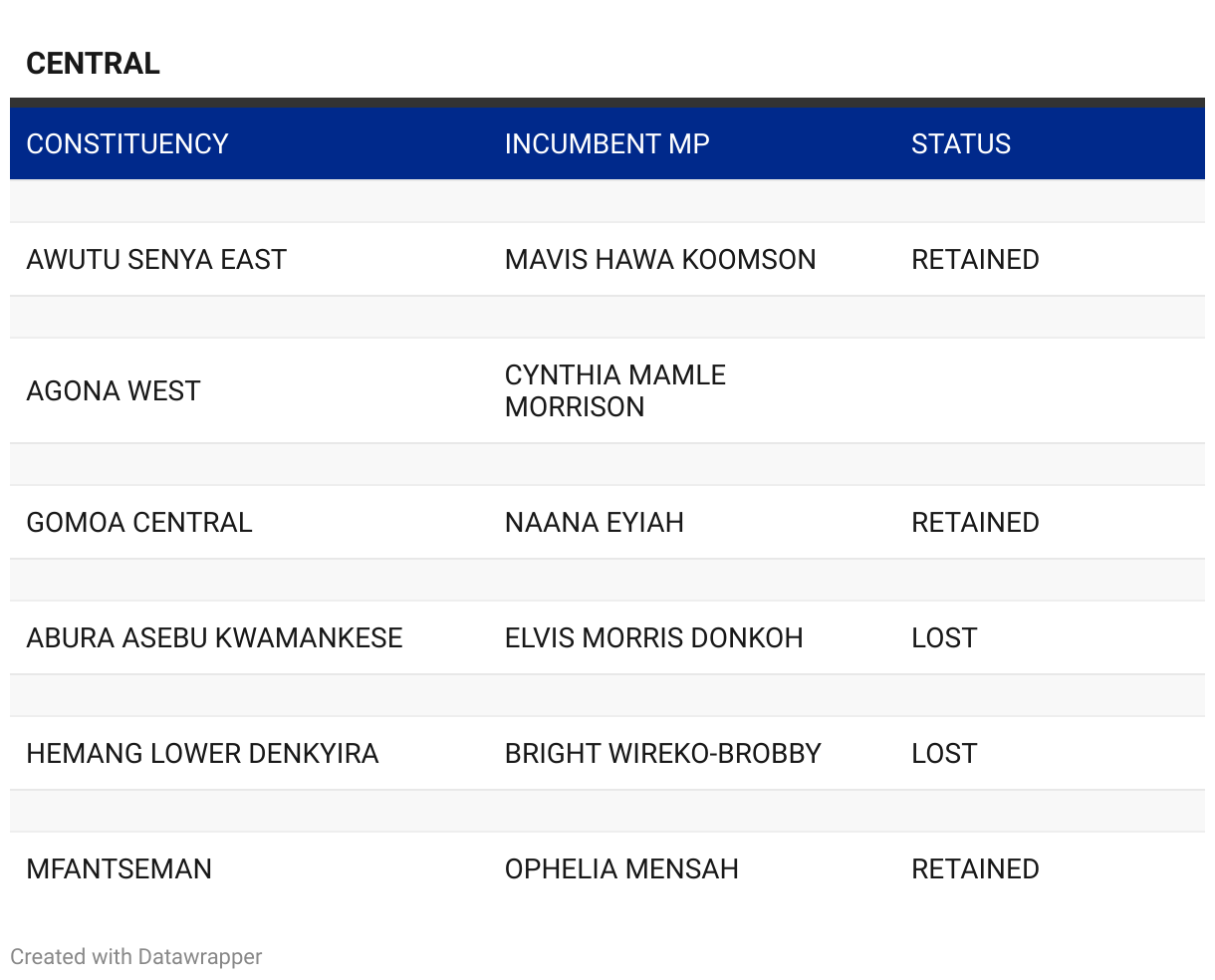The image size is (1215, 980).
Task: Click MAVIS HAWA KOOMSON in the table
Action: click(x=659, y=260)
